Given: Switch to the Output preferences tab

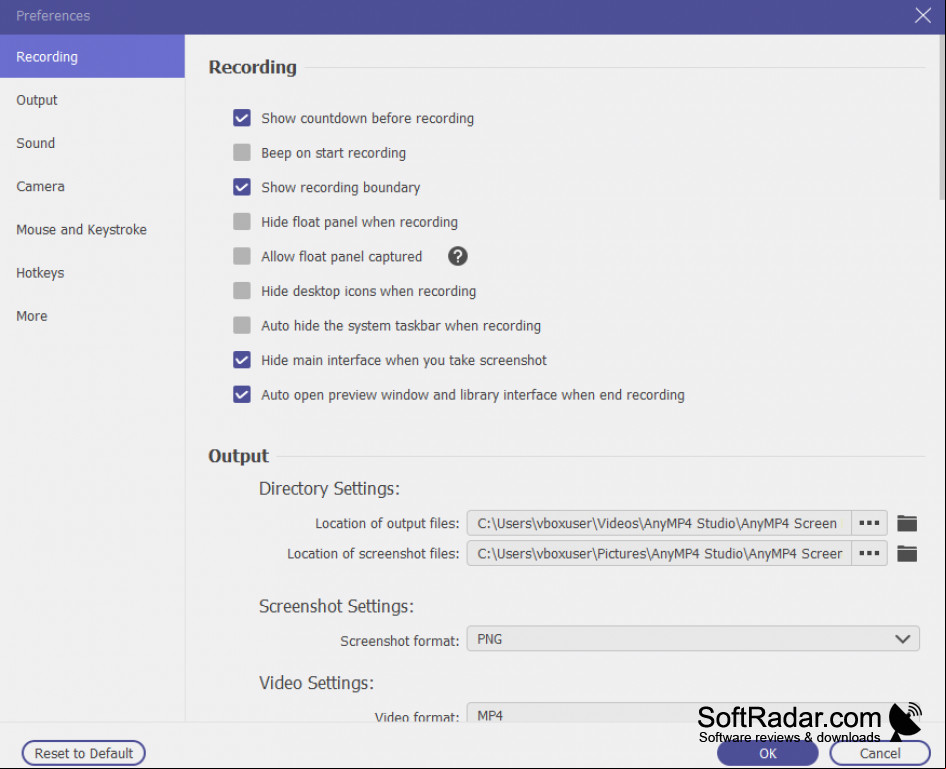Looking at the screenshot, I should coord(92,100).
